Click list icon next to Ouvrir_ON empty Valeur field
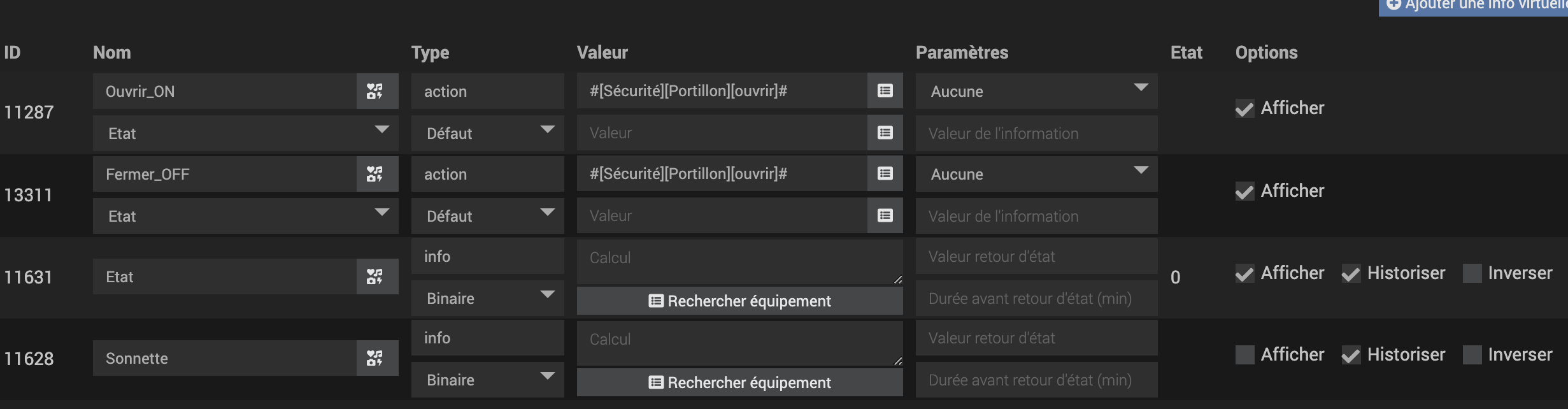This screenshot has width=1568, height=409. click(x=885, y=133)
